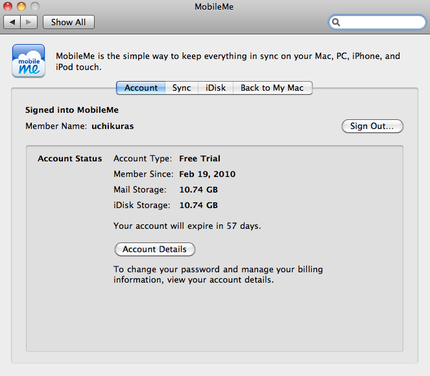This screenshot has width=430, height=376.
Task: Click the zoom window button
Action: point(35,6)
